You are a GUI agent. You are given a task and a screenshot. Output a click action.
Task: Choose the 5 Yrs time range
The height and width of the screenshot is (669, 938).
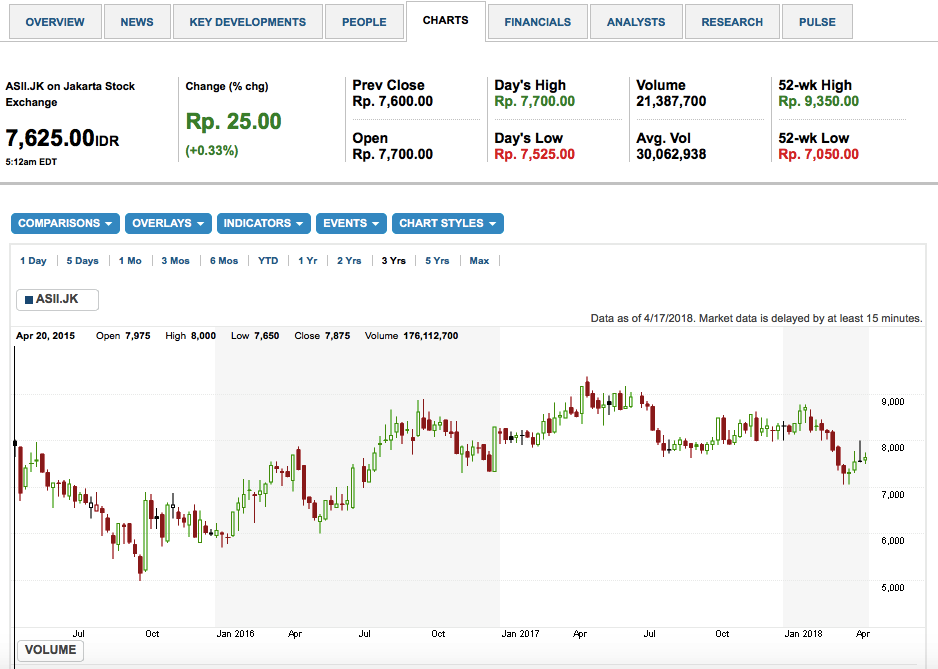[x=437, y=261]
